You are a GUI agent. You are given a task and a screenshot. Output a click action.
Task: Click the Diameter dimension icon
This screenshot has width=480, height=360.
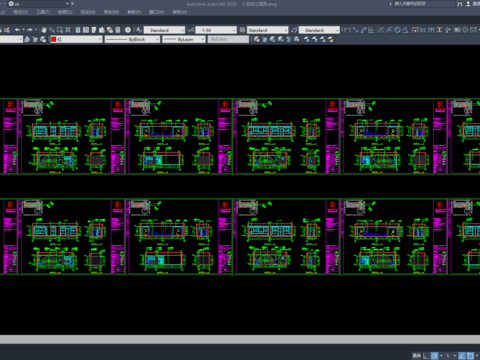tap(397, 30)
